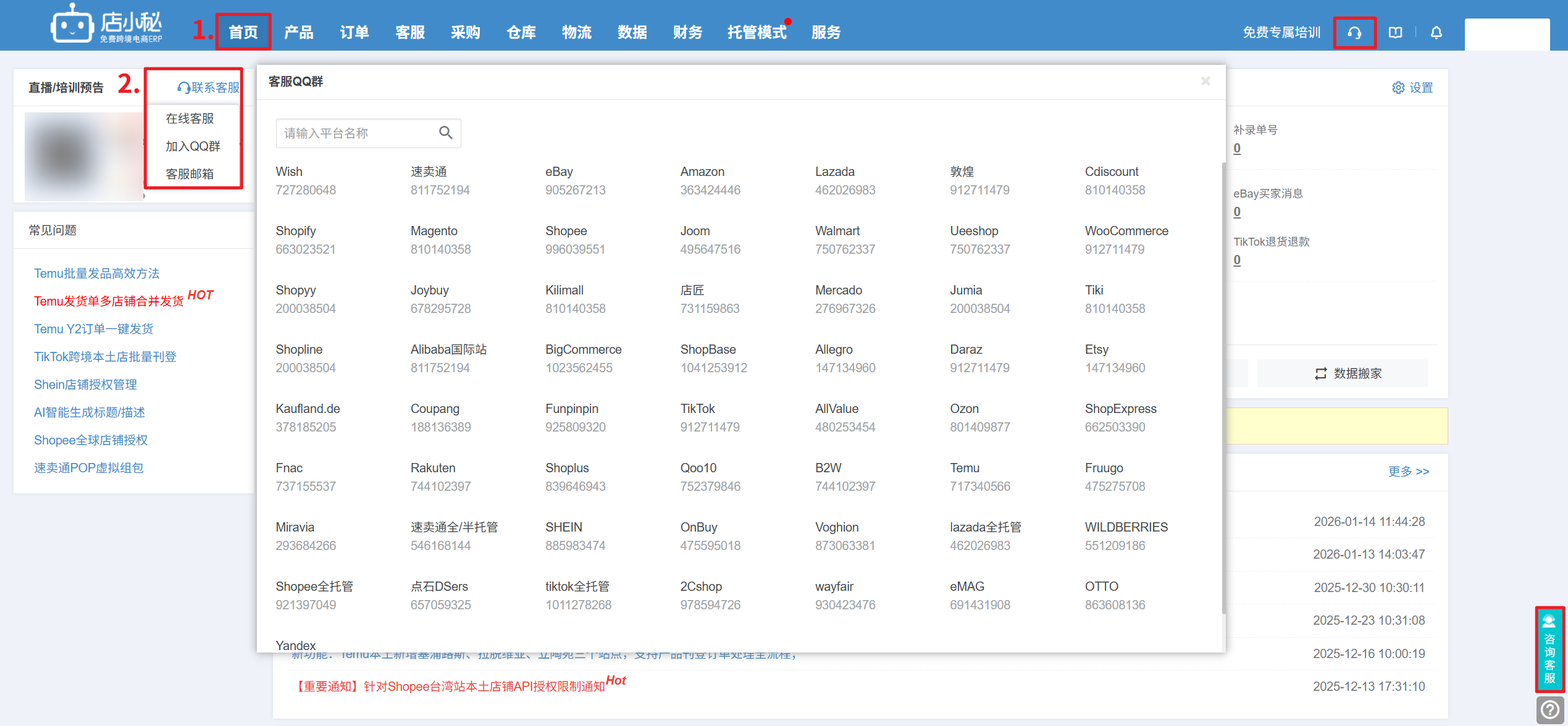This screenshot has width=1568, height=726.
Task: Click the 设置 gear icon
Action: coord(1398,88)
